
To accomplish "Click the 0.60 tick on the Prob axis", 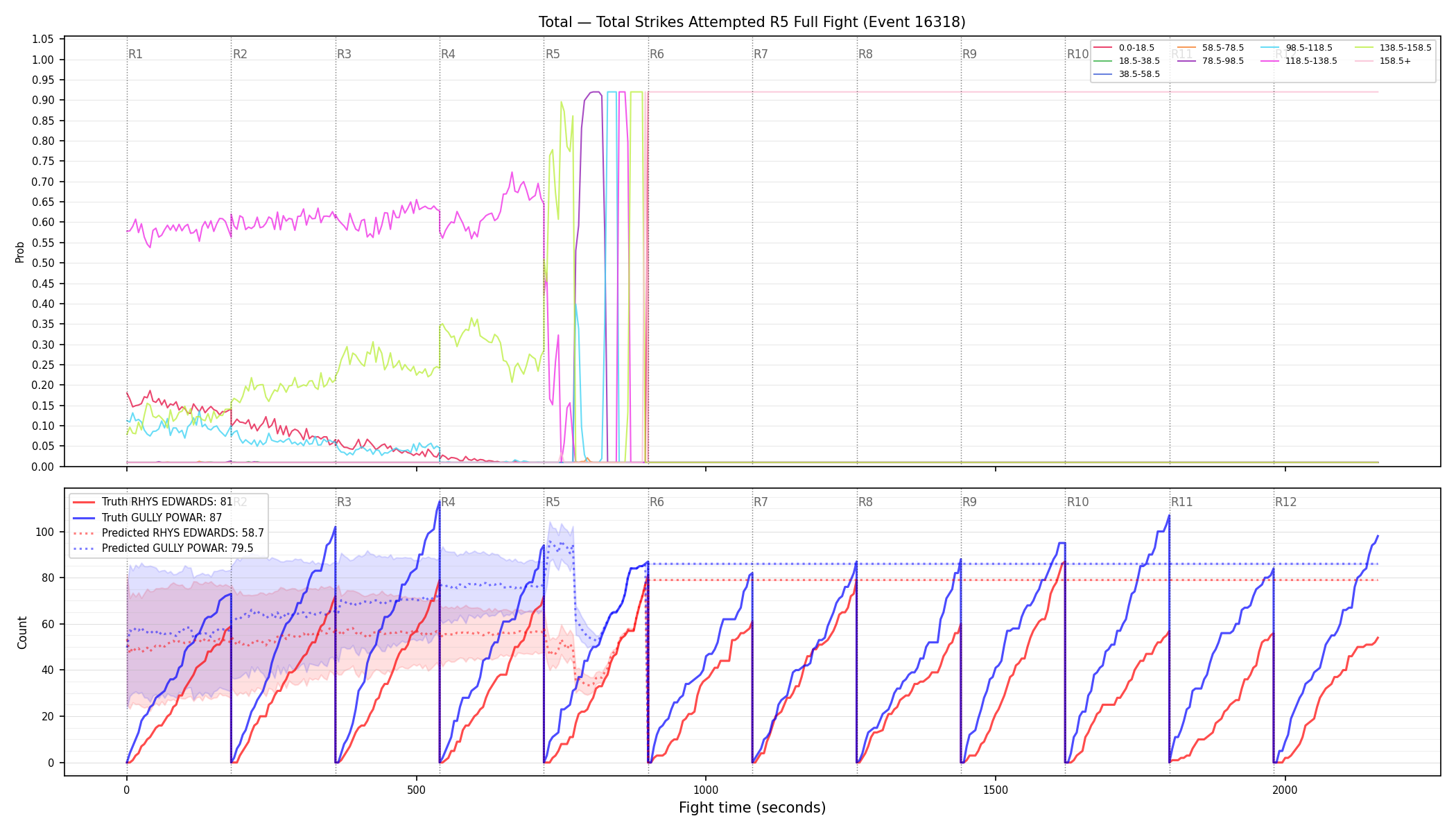I will (43, 223).
